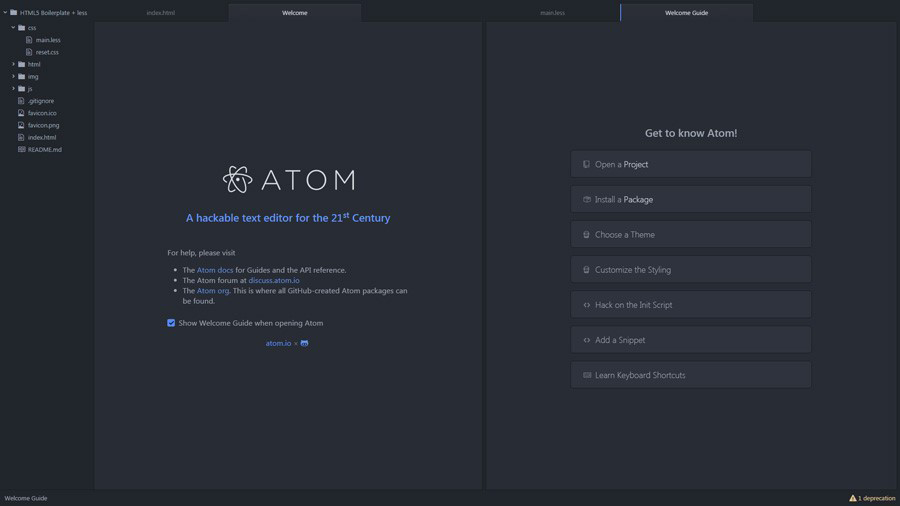Open main.less in the tree view
900x506 pixels.
tap(48, 40)
